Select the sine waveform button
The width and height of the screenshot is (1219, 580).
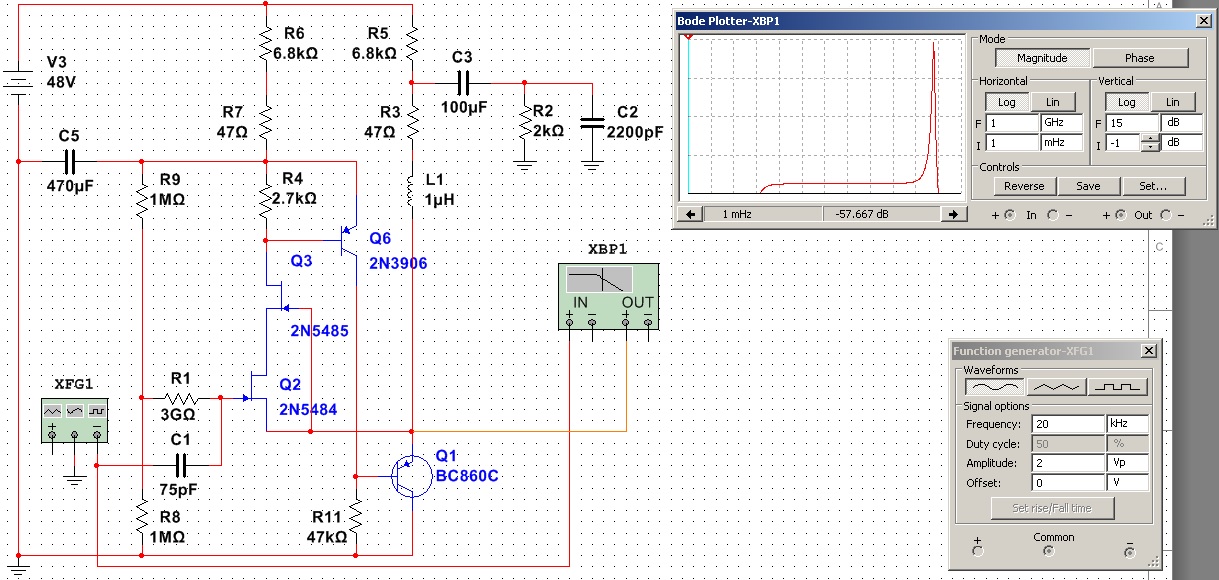click(x=996, y=387)
